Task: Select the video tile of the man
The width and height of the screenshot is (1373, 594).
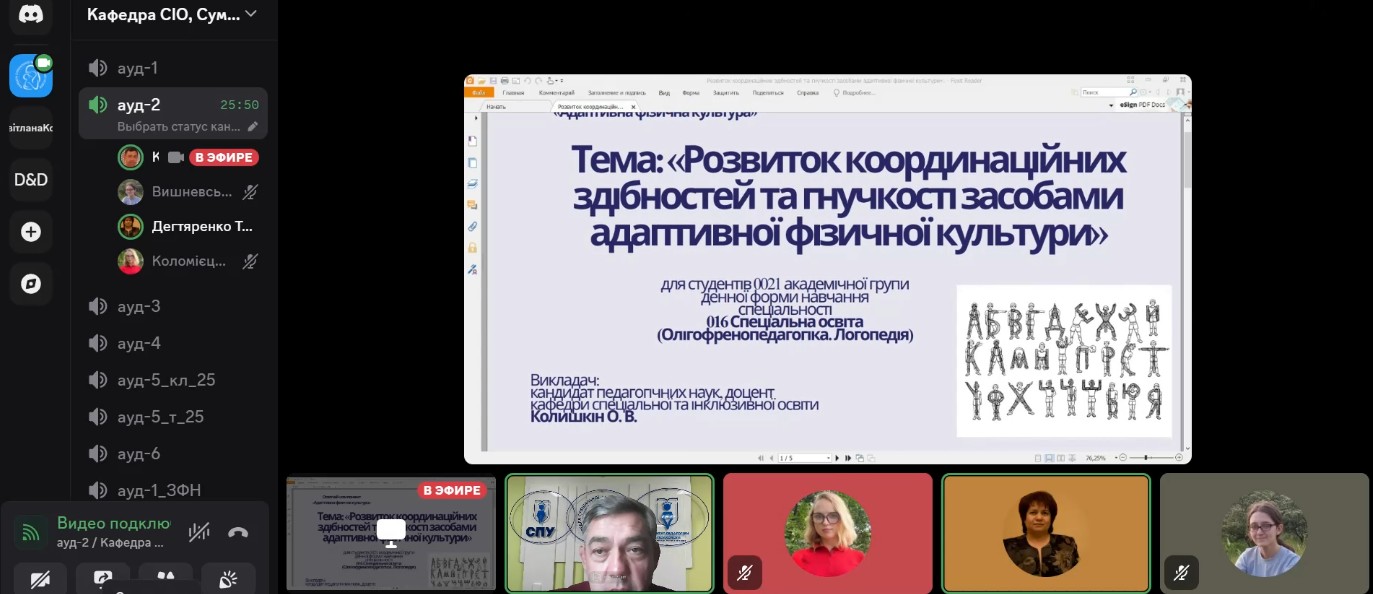Action: point(609,534)
